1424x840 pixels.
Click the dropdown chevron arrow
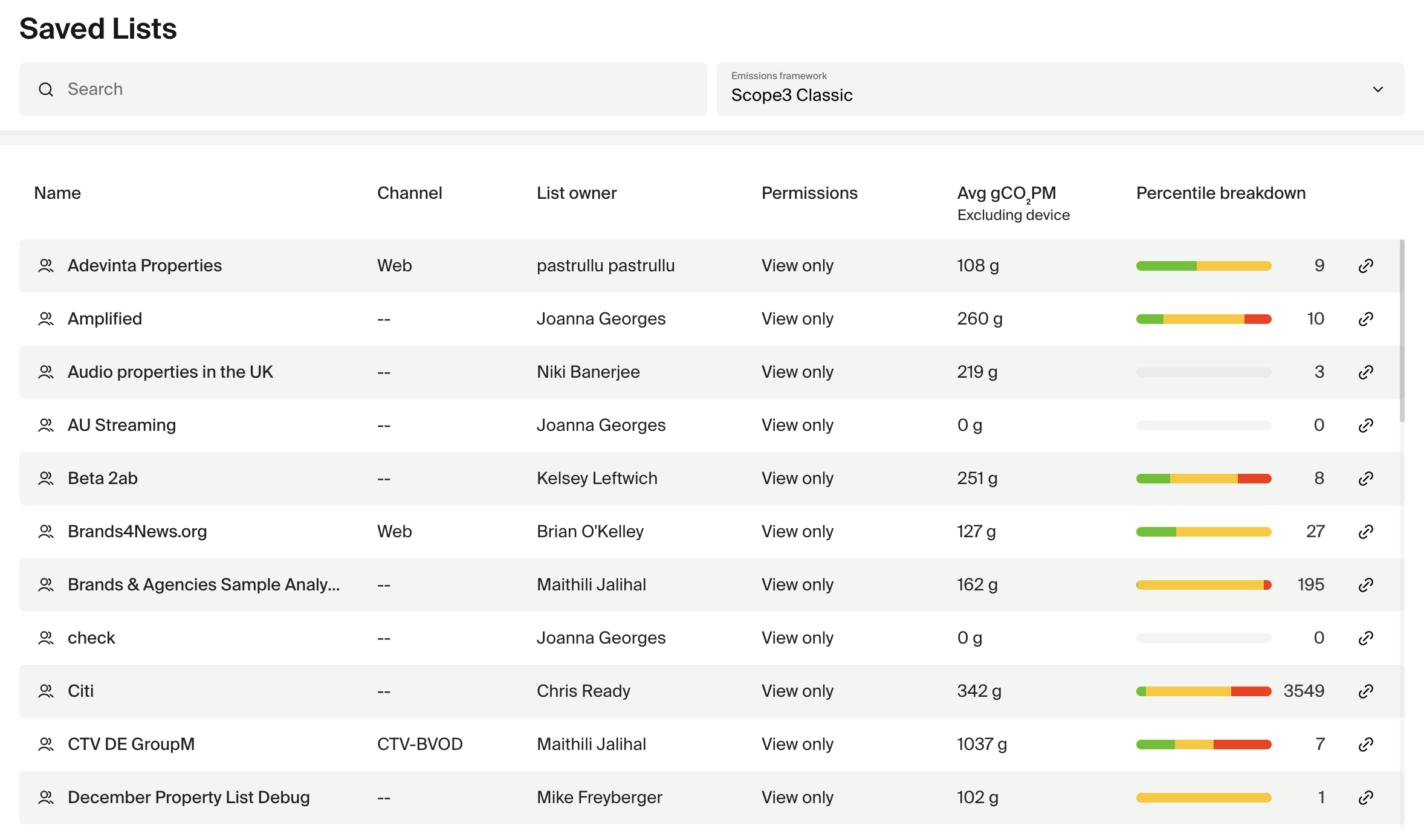1377,89
